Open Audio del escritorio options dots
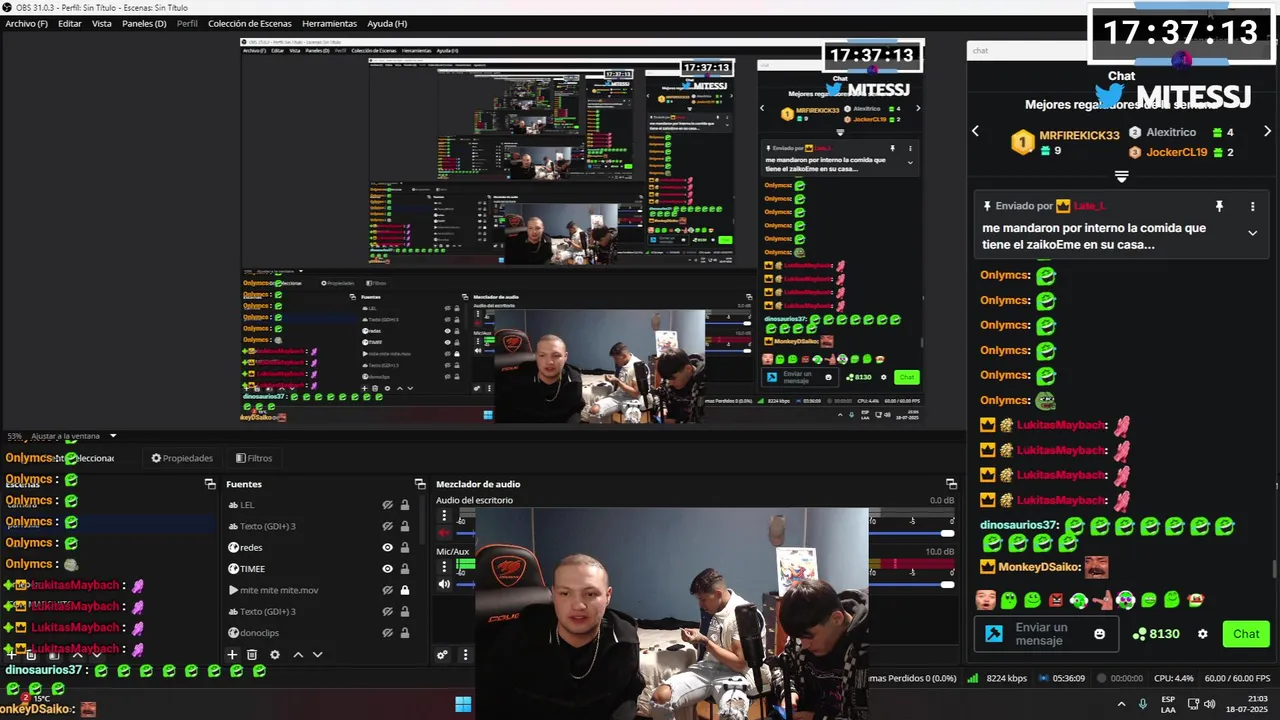 click(x=444, y=516)
